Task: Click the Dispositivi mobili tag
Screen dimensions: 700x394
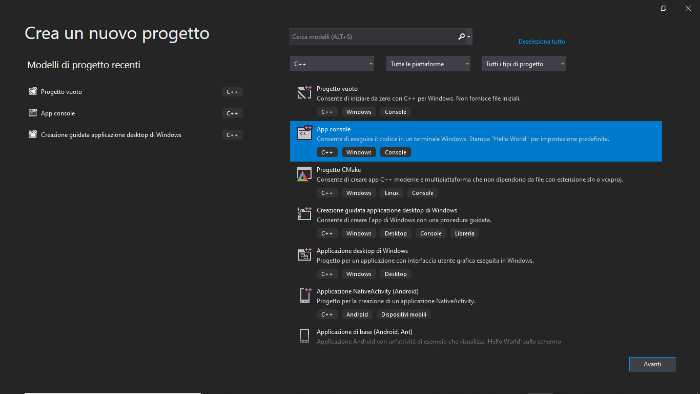Action: click(x=404, y=314)
